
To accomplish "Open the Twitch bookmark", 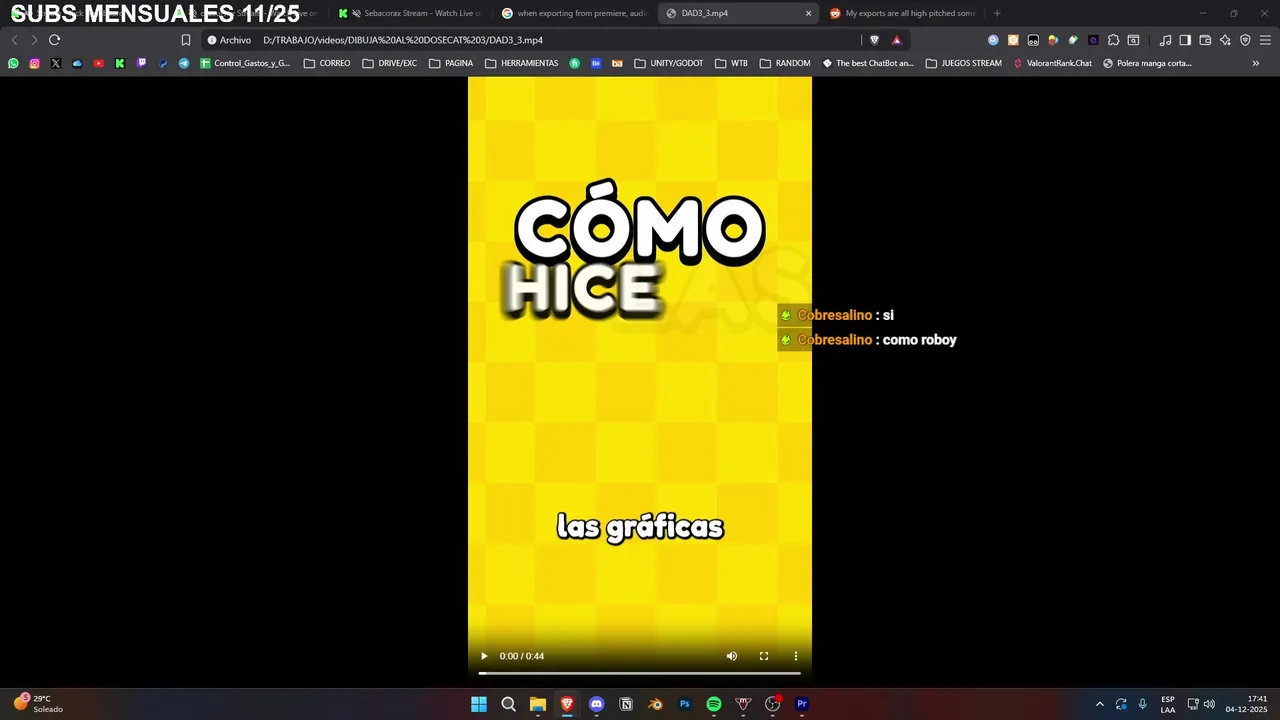I will 141,63.
